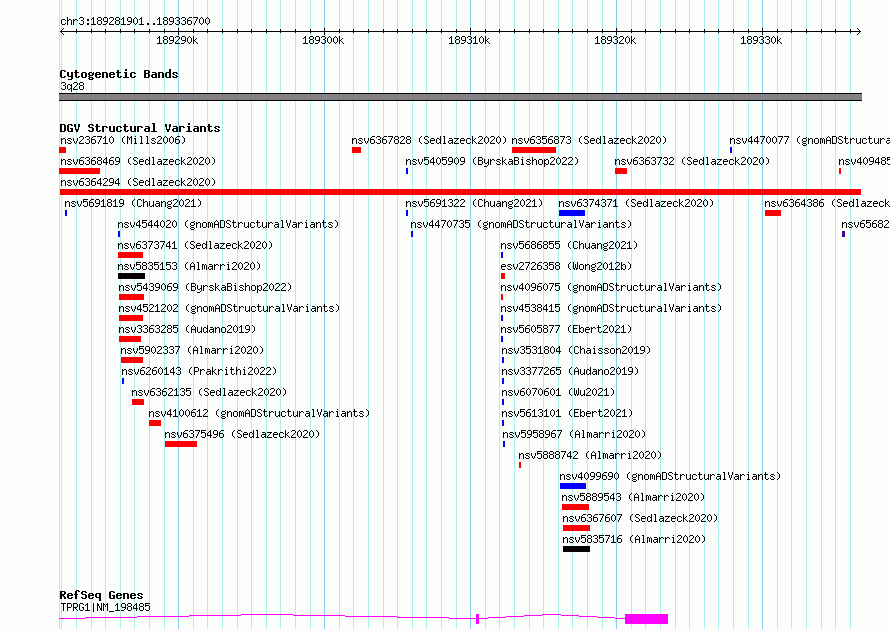Click variant label nsv5835153 (Almarri2020)
The image size is (890, 629).
click(x=189, y=266)
